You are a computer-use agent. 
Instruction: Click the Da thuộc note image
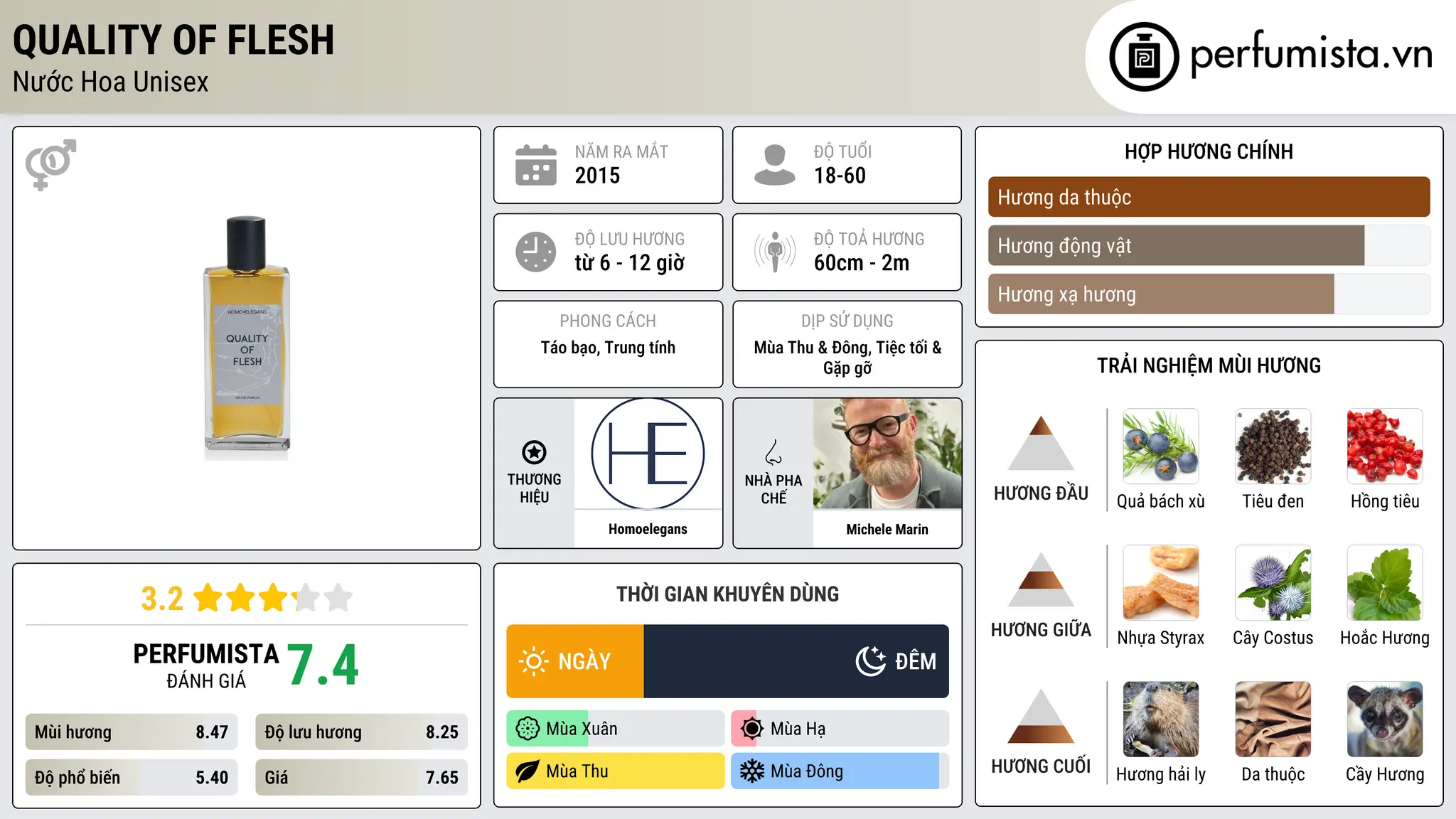[1273, 719]
